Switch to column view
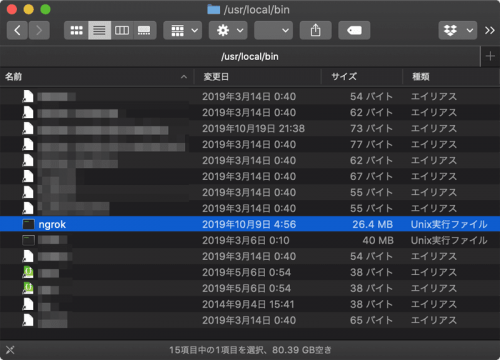 [122, 30]
